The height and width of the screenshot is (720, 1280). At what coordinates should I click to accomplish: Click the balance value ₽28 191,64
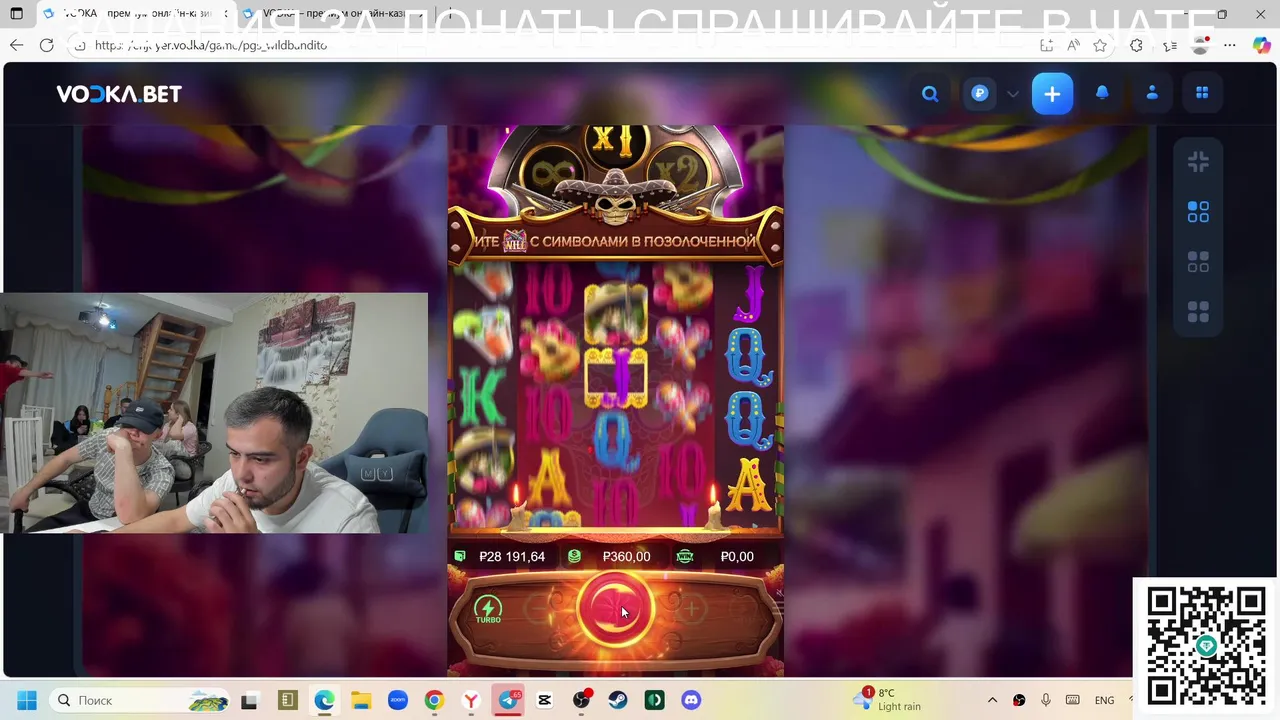click(x=512, y=556)
